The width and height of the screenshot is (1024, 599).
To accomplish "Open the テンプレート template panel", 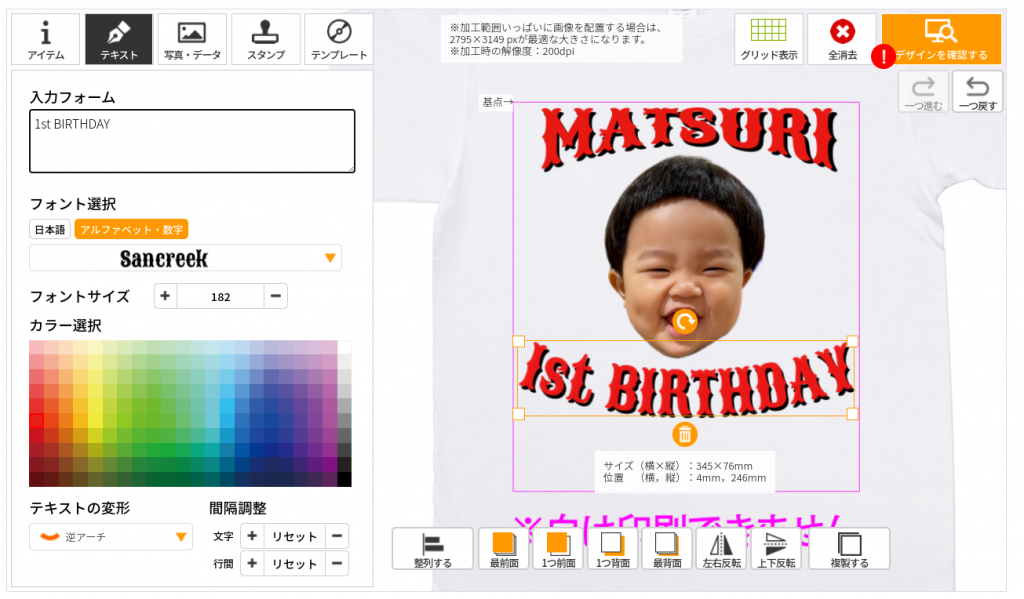I will point(339,39).
